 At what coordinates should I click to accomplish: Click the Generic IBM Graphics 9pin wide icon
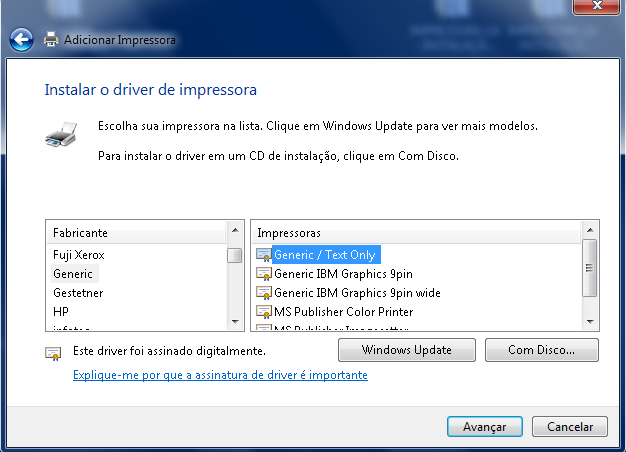coord(263,293)
